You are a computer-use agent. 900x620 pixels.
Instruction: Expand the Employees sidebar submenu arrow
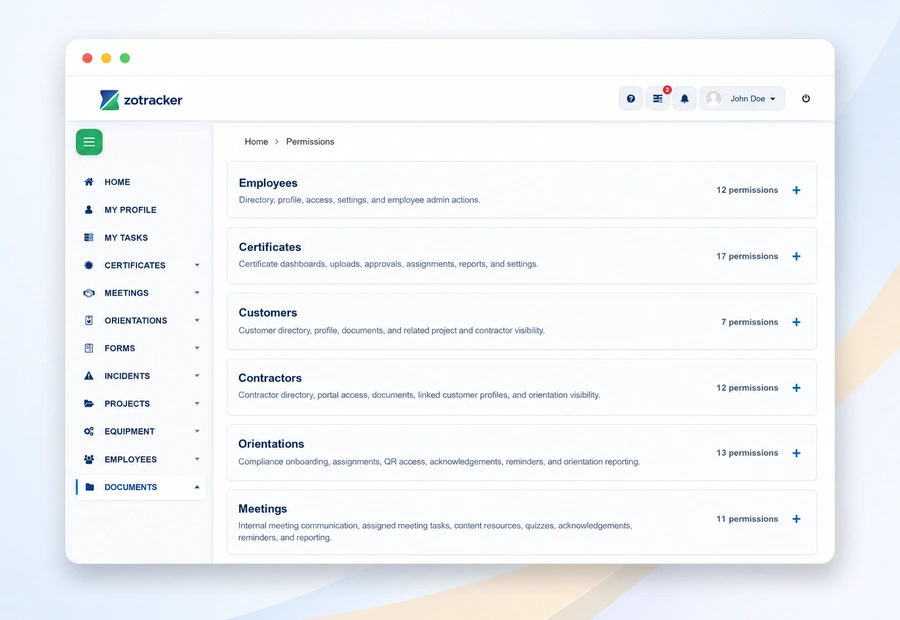(x=197, y=459)
